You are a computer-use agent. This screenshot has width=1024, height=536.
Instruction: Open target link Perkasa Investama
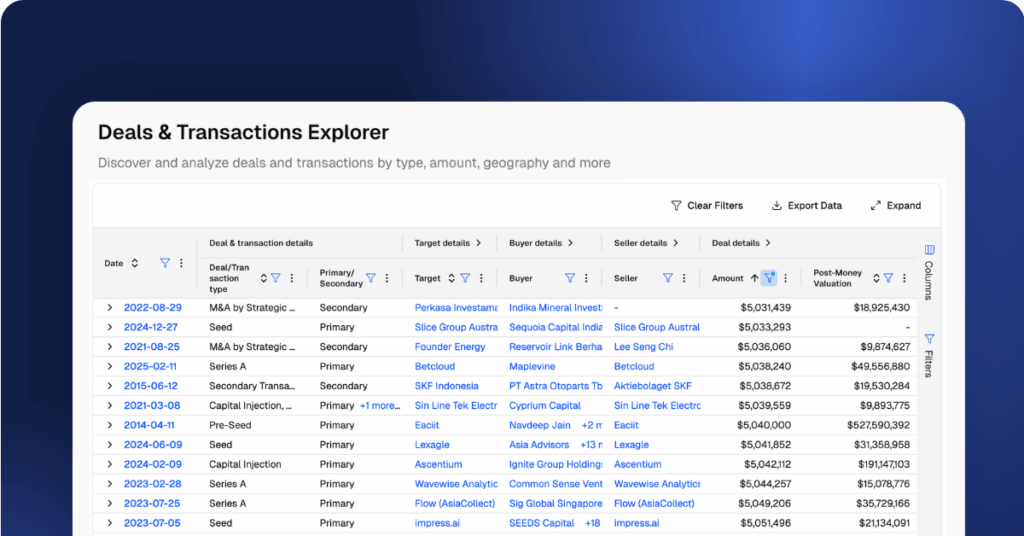(456, 307)
